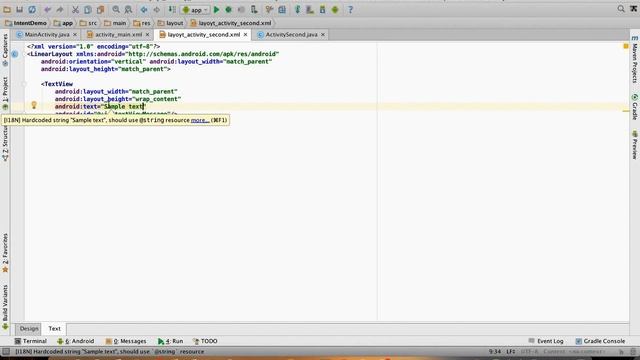Click the Save All disk icon
This screenshot has width=640, height=360.
pos(19,9)
